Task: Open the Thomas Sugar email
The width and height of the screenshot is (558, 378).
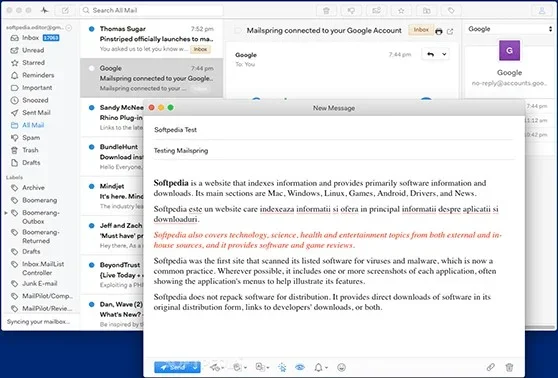Action: tap(152, 38)
